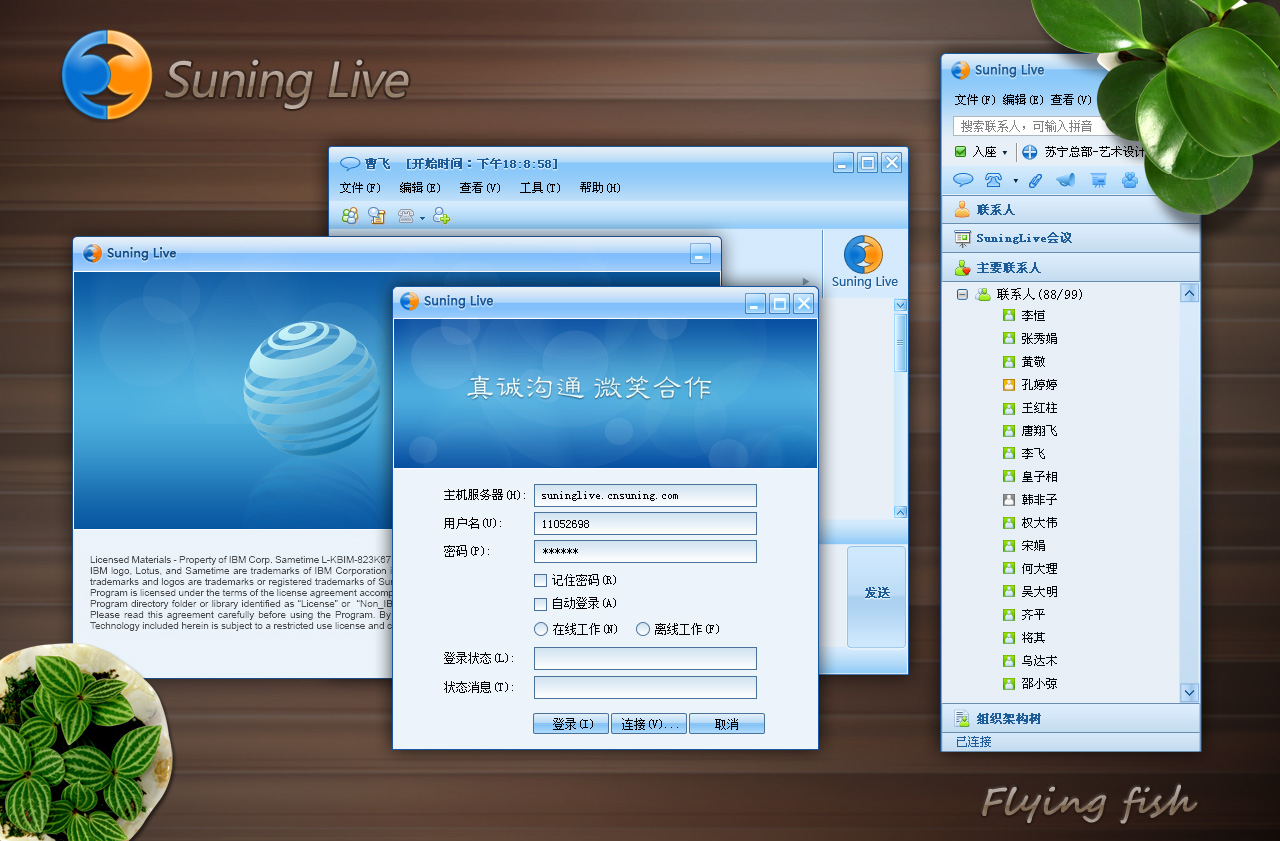The image size is (1280, 841).
Task: Click the telephone call icon in contact list window
Action: tap(993, 180)
